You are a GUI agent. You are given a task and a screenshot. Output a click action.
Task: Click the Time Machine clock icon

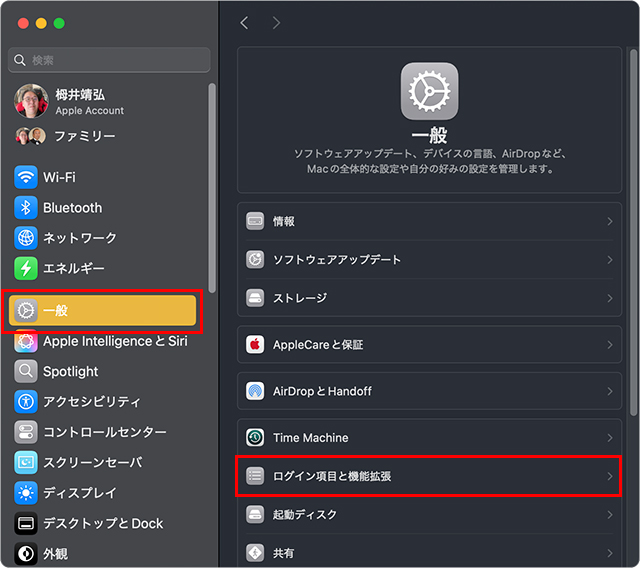click(x=255, y=437)
